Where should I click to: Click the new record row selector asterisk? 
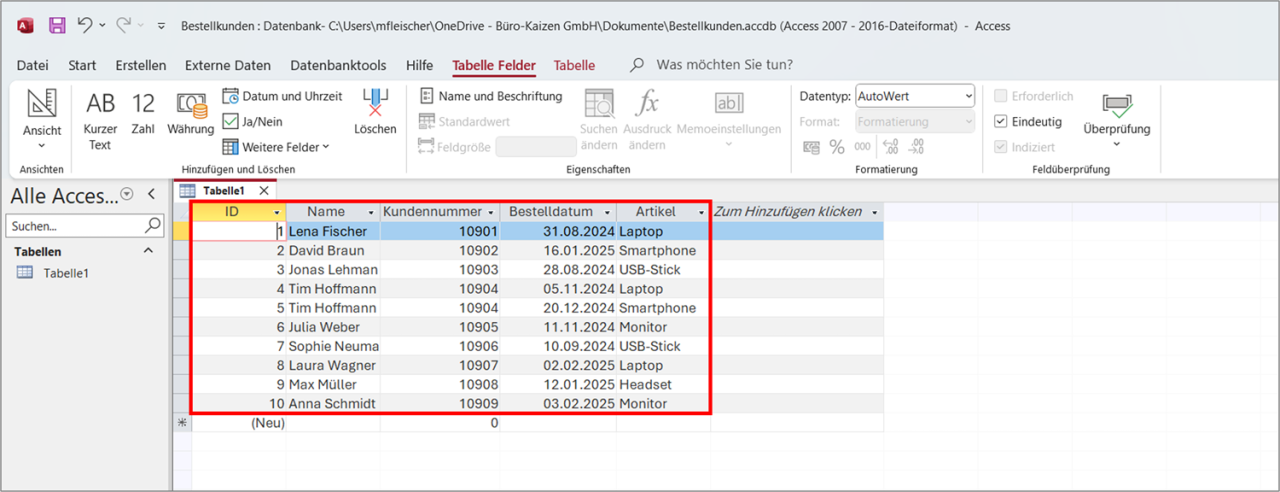click(x=181, y=423)
